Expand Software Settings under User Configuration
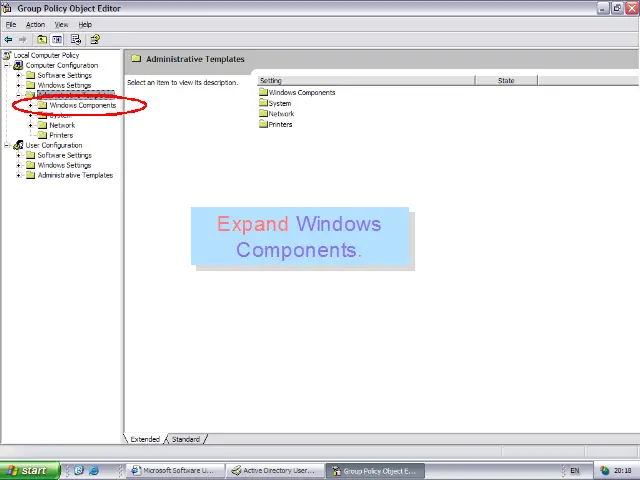 coord(18,156)
